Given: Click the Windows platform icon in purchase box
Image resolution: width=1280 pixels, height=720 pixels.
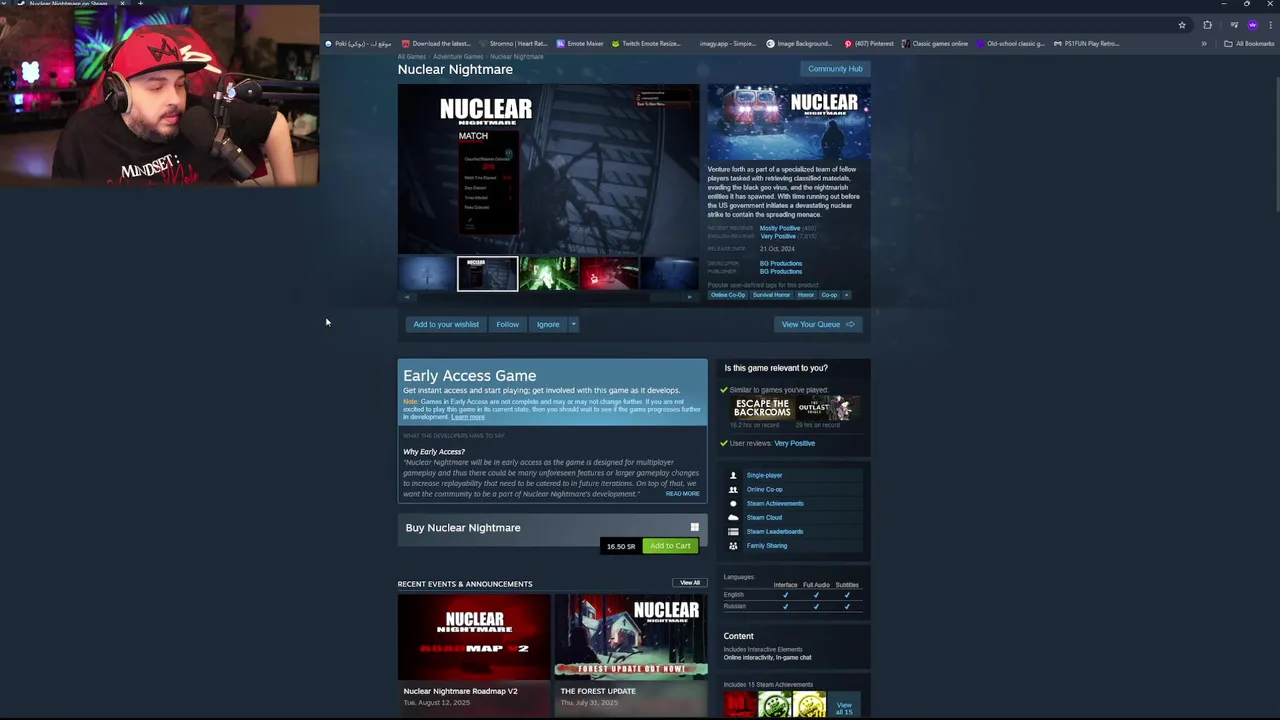Looking at the screenshot, I should point(694,528).
